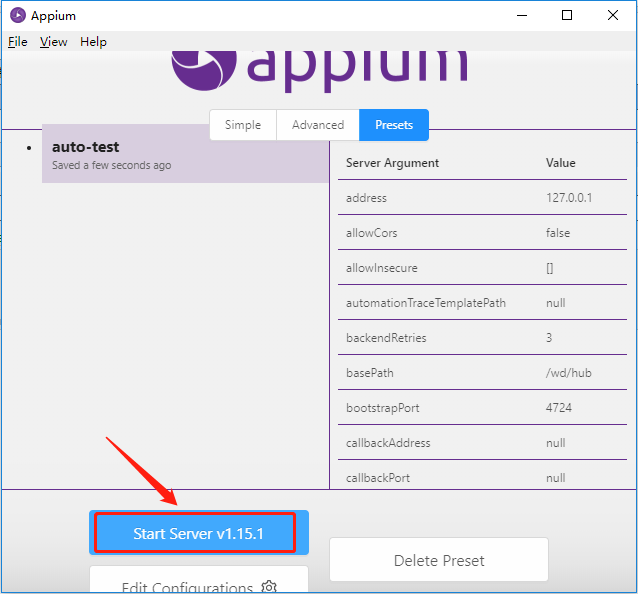Click the allowInsecure [] value
This screenshot has width=638, height=594.
550,268
